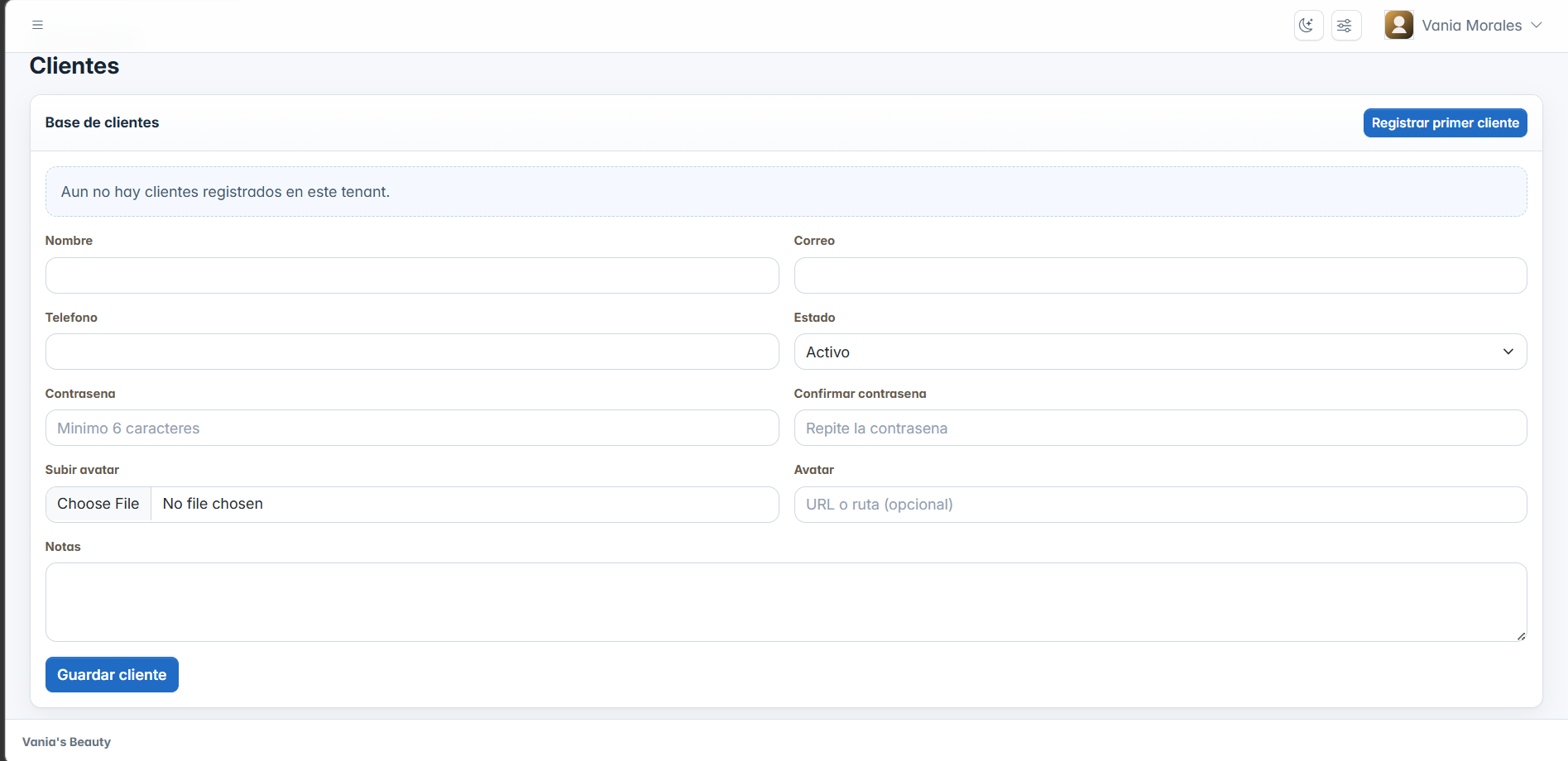Click Registrar primer cliente button
The width and height of the screenshot is (1568, 761).
(x=1445, y=123)
